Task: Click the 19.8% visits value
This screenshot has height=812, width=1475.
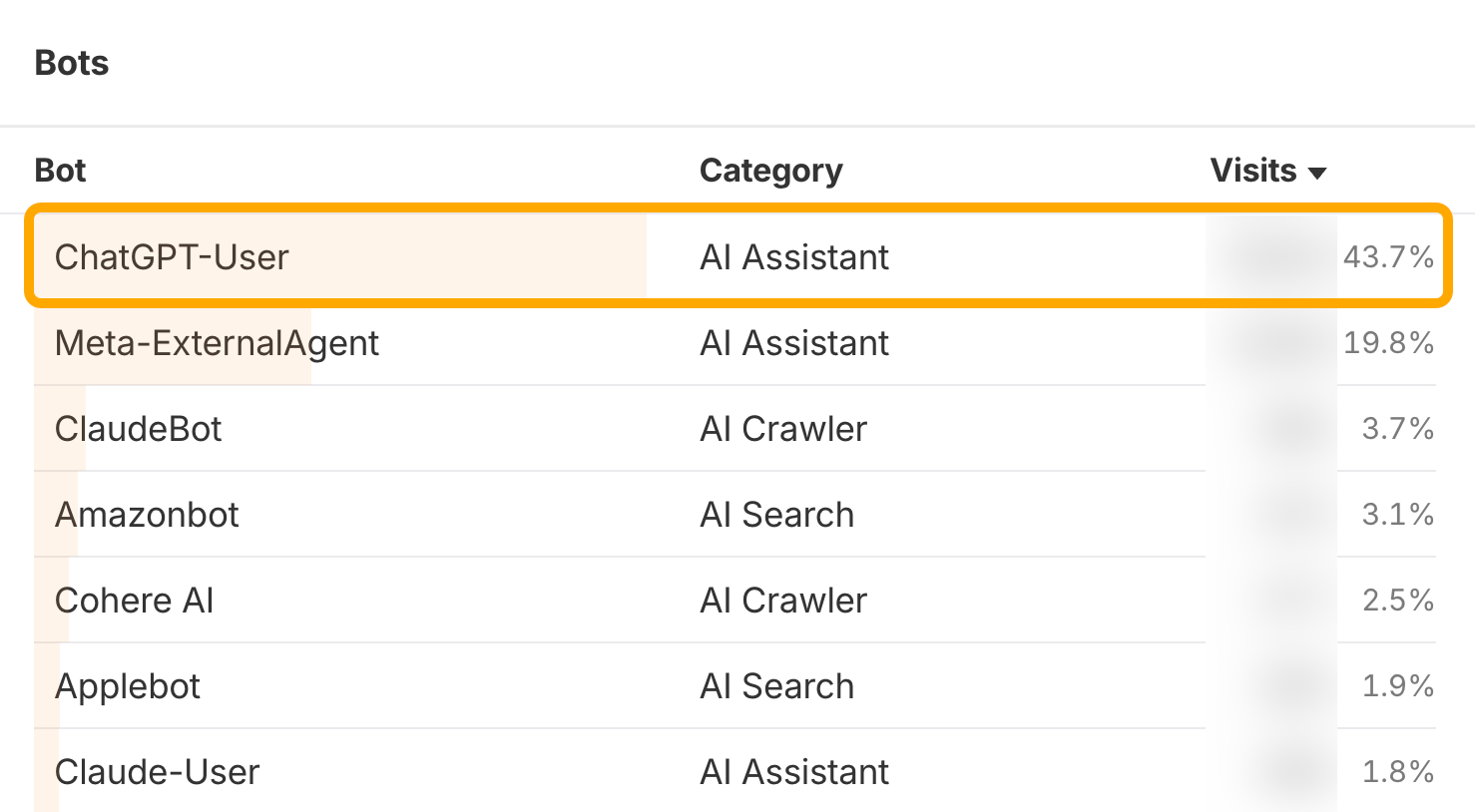Action: pyautogui.click(x=1388, y=343)
